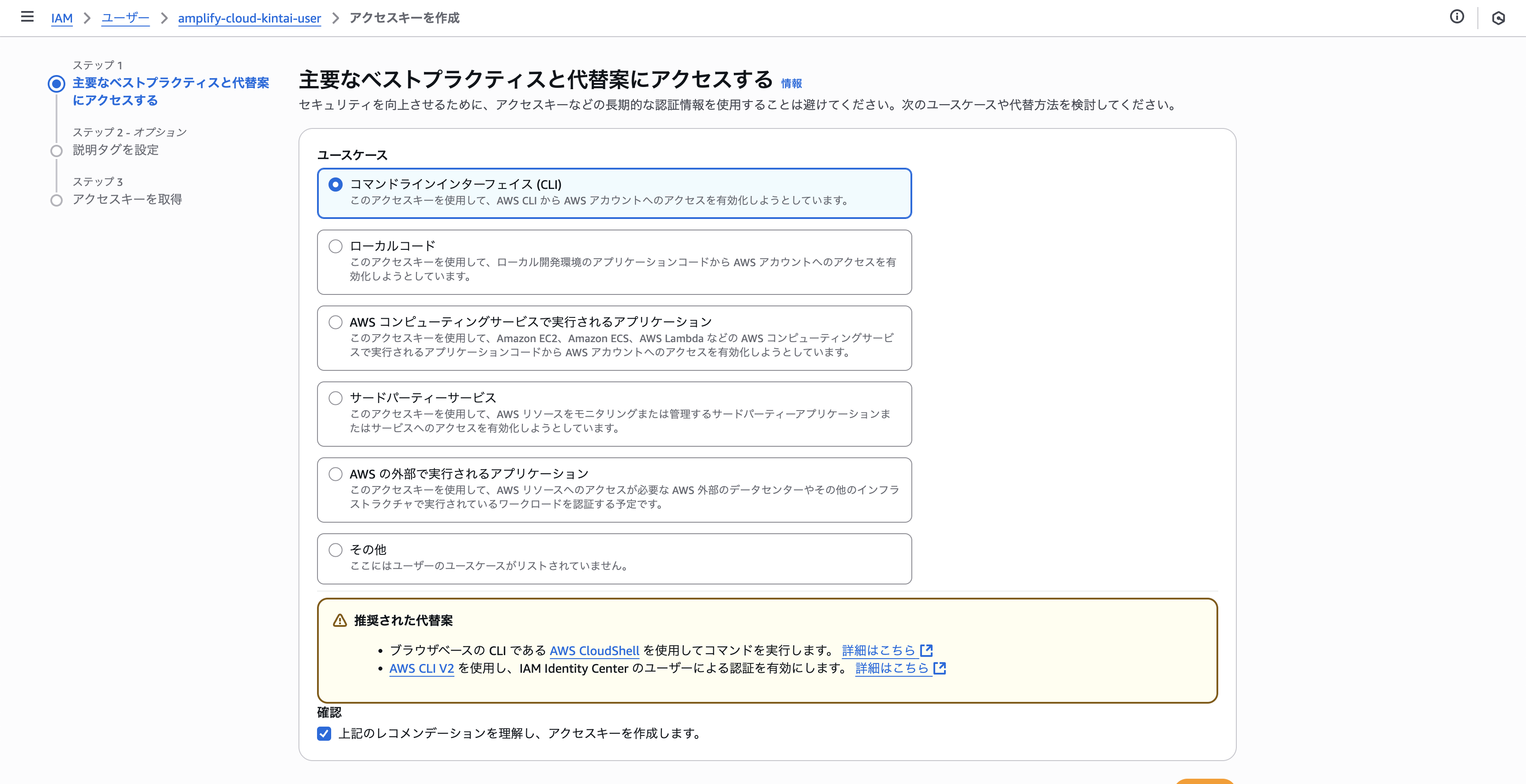Open ユーザー from the breadcrumb trail
The width and height of the screenshot is (1526, 784).
point(125,19)
